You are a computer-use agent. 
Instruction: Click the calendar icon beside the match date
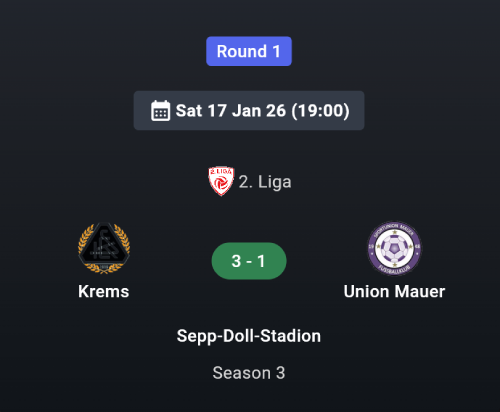point(160,111)
